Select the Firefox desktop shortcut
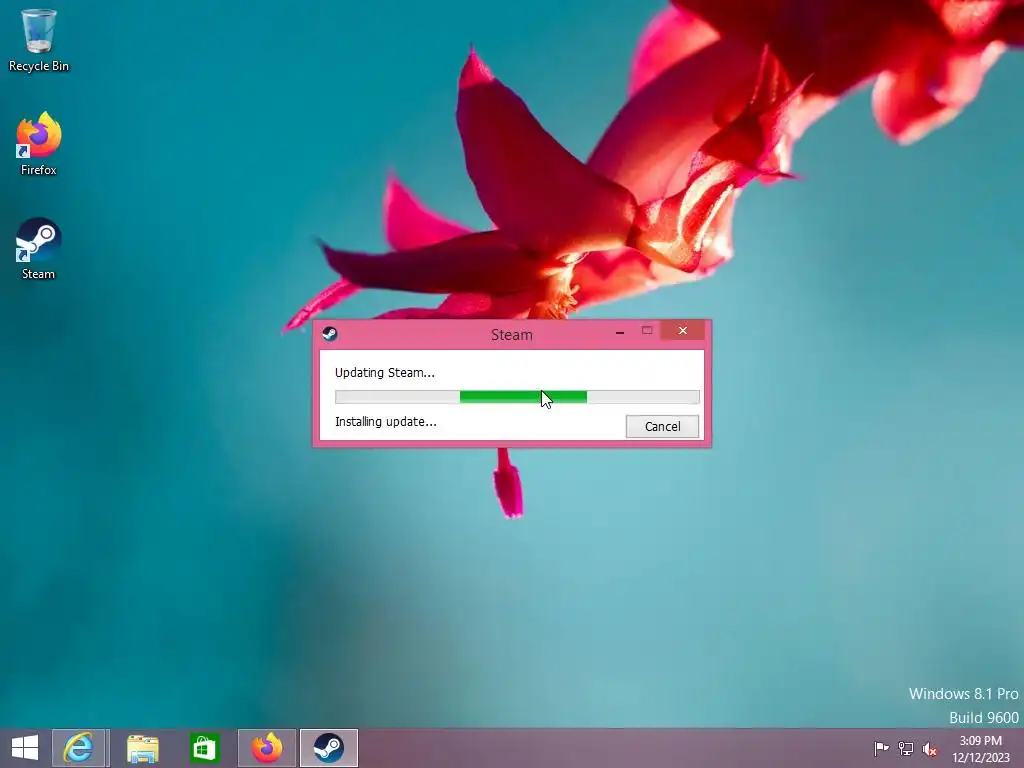This screenshot has width=1024, height=768. click(x=39, y=144)
